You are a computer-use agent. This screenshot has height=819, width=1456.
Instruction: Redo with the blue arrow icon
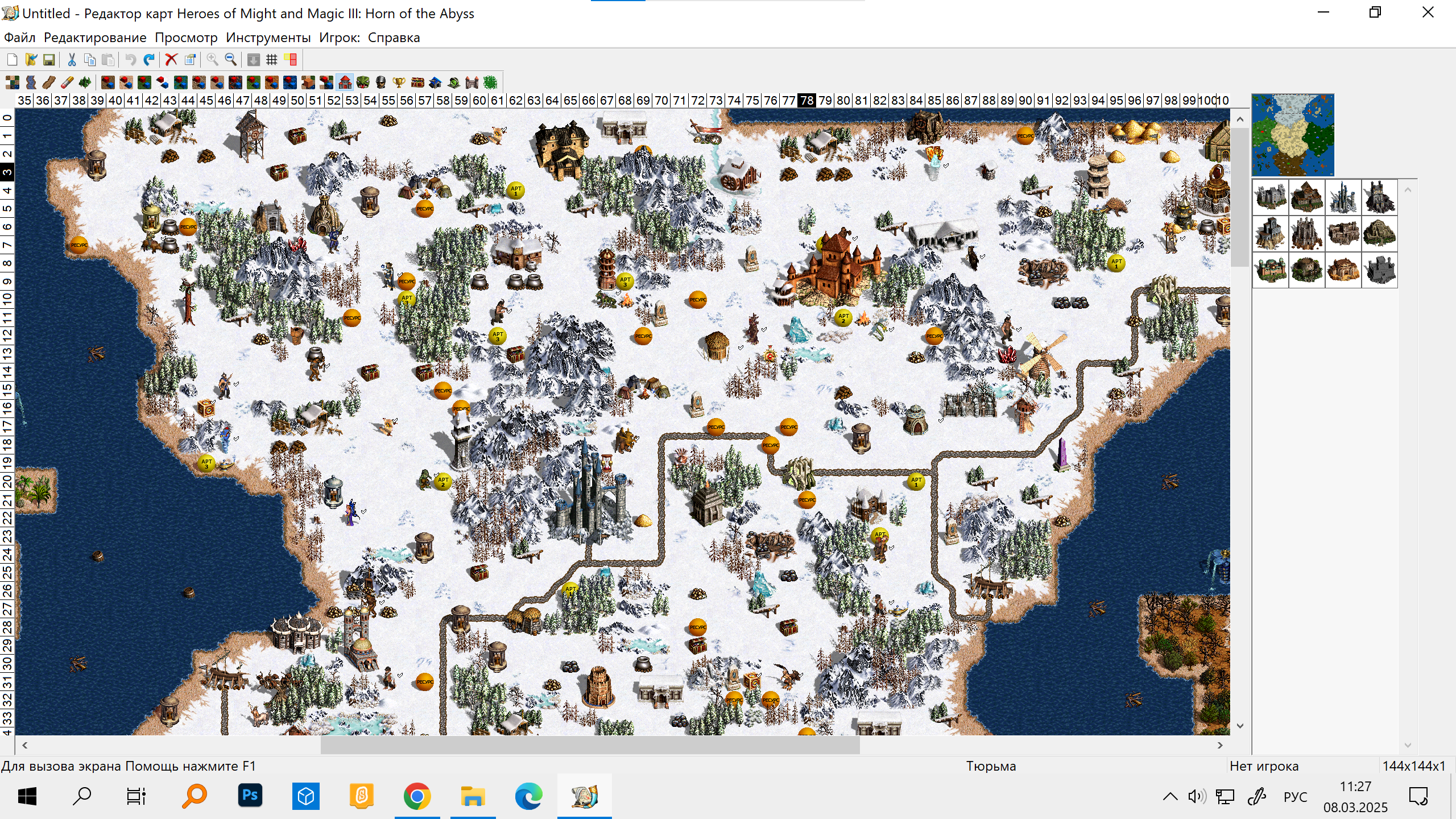coord(149,60)
